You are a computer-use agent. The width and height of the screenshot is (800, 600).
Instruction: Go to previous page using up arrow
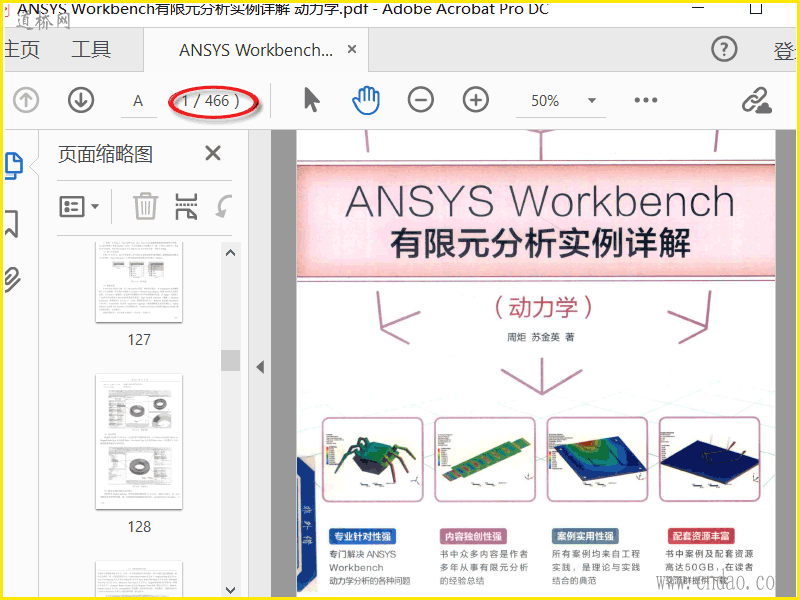26,100
